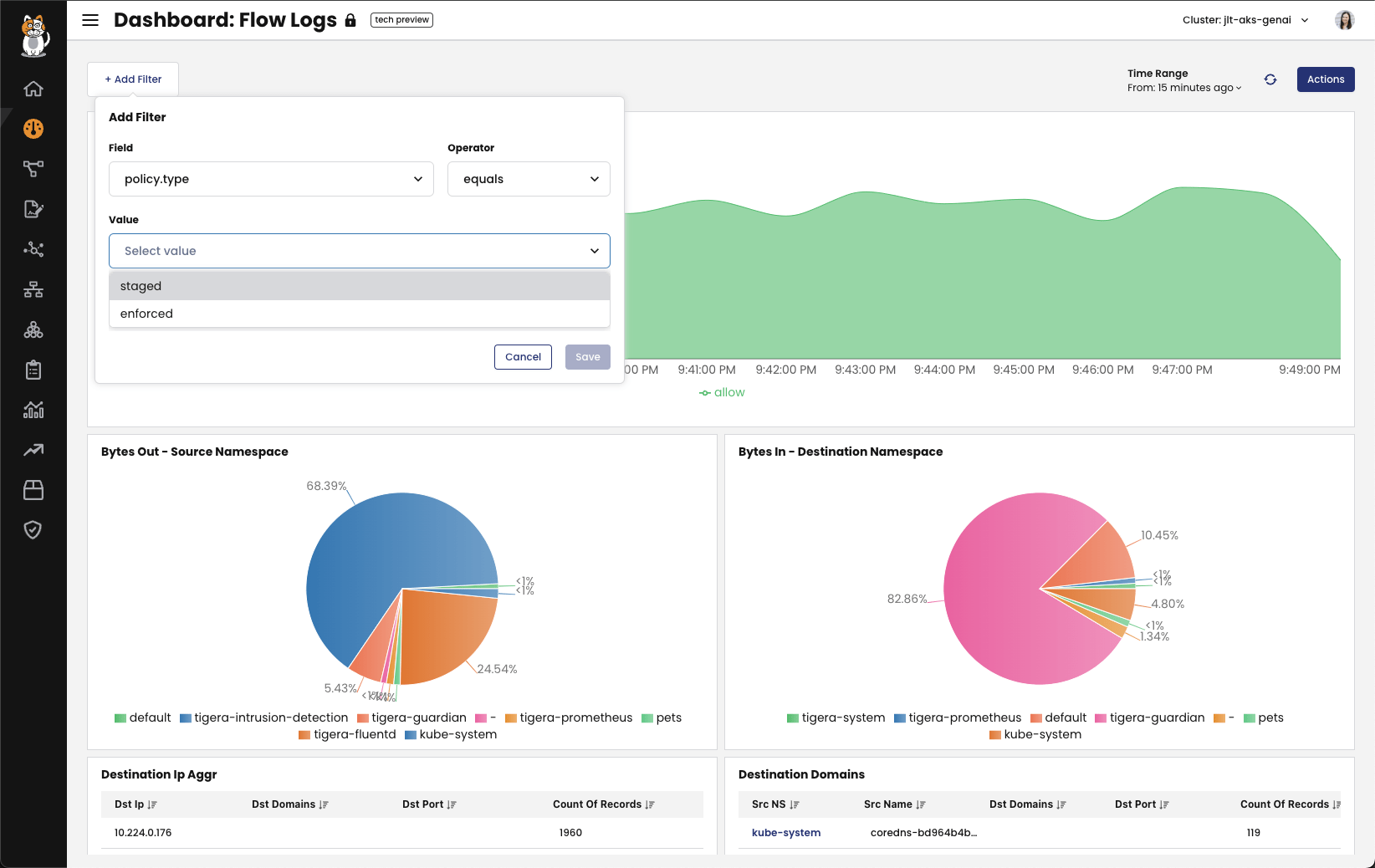This screenshot has height=868, width=1375.
Task: Toggle tigera-intrusion-detection legend entry
Action: pyautogui.click(x=264, y=717)
